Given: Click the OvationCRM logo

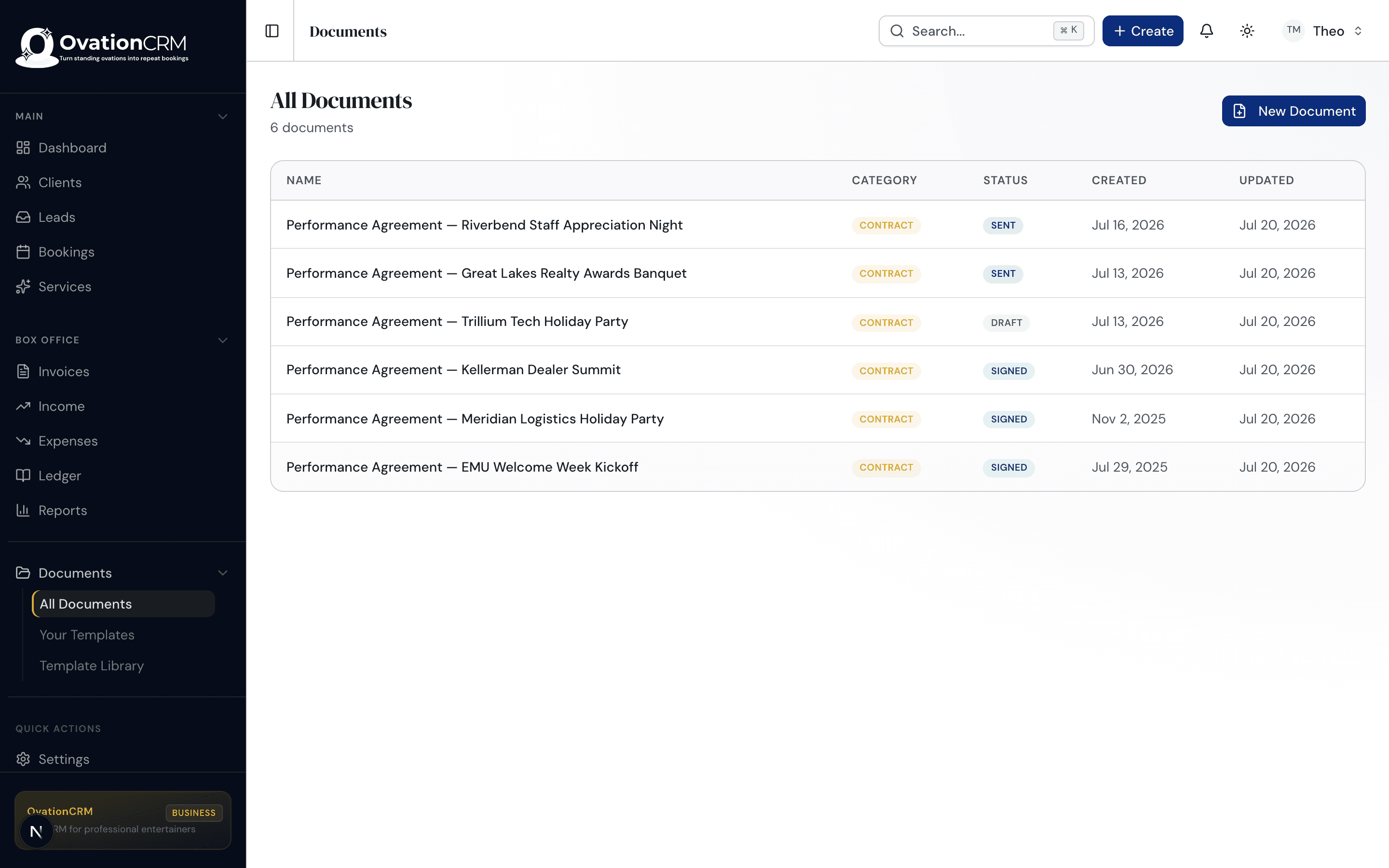Looking at the screenshot, I should coord(102,47).
